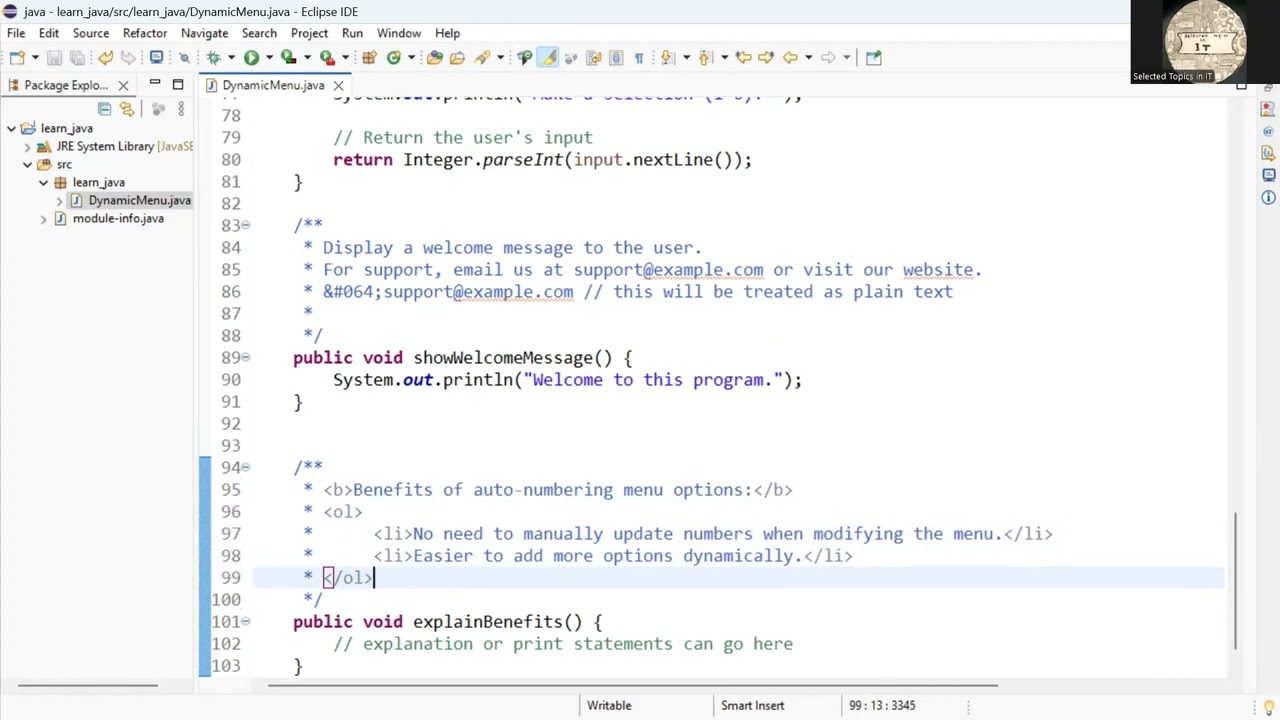This screenshot has width=1280, height=720.
Task: Click the Run External Tools icon
Action: [x=327, y=57]
